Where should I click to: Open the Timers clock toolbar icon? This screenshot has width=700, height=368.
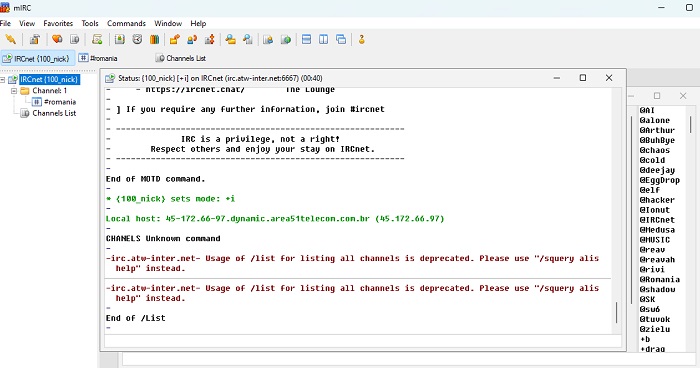[137, 39]
